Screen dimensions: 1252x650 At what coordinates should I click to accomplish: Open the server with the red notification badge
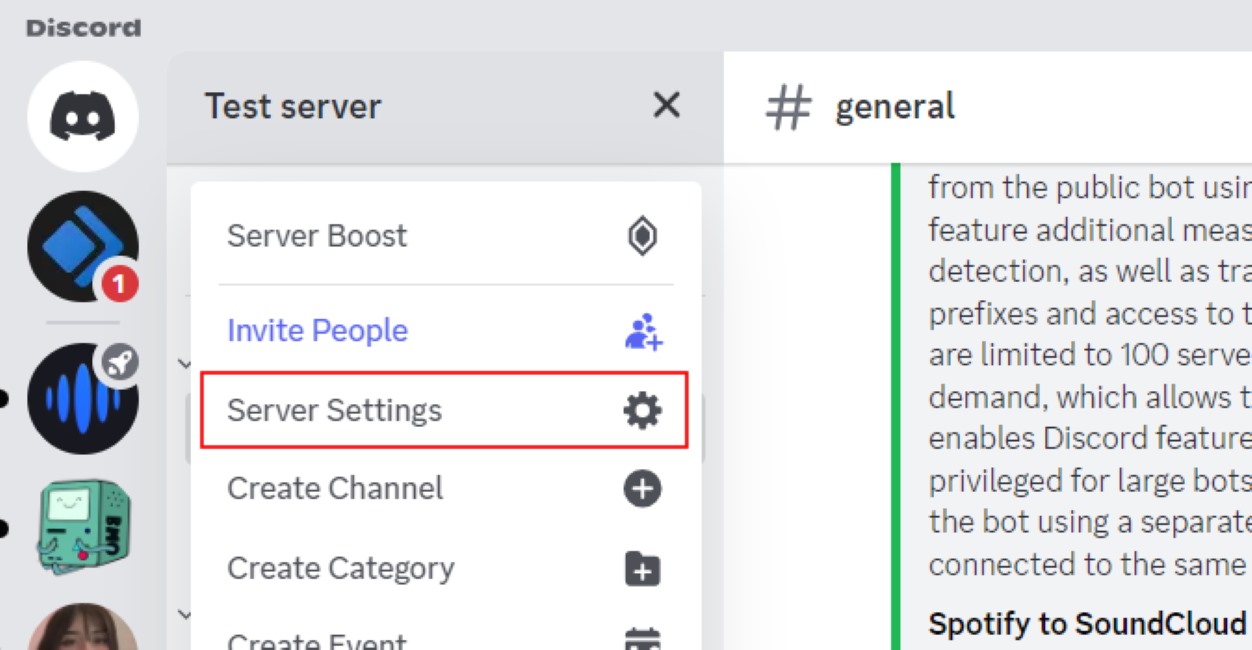(83, 242)
